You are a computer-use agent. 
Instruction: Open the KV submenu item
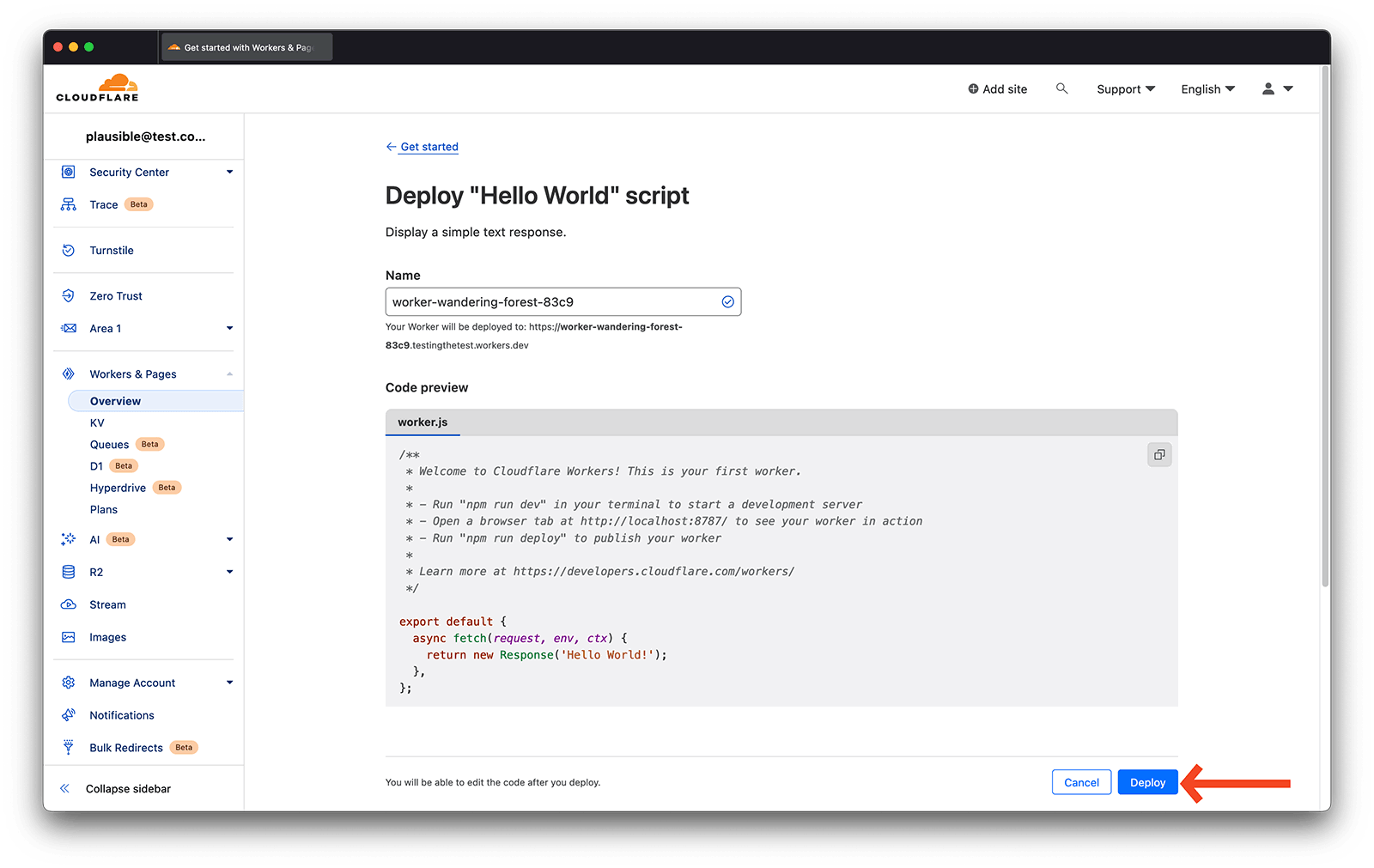tap(97, 422)
